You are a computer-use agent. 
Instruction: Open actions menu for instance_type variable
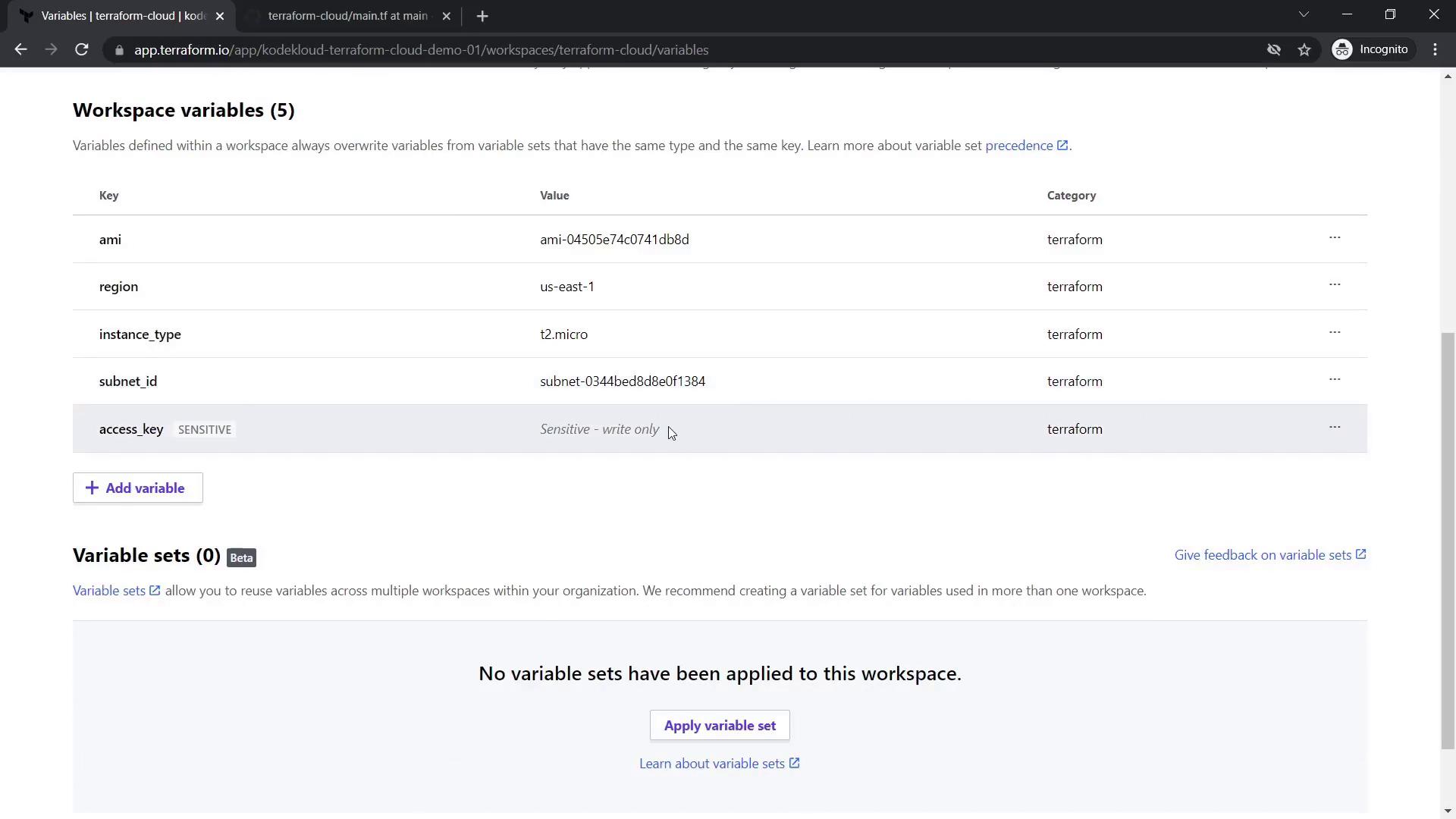coord(1334,333)
